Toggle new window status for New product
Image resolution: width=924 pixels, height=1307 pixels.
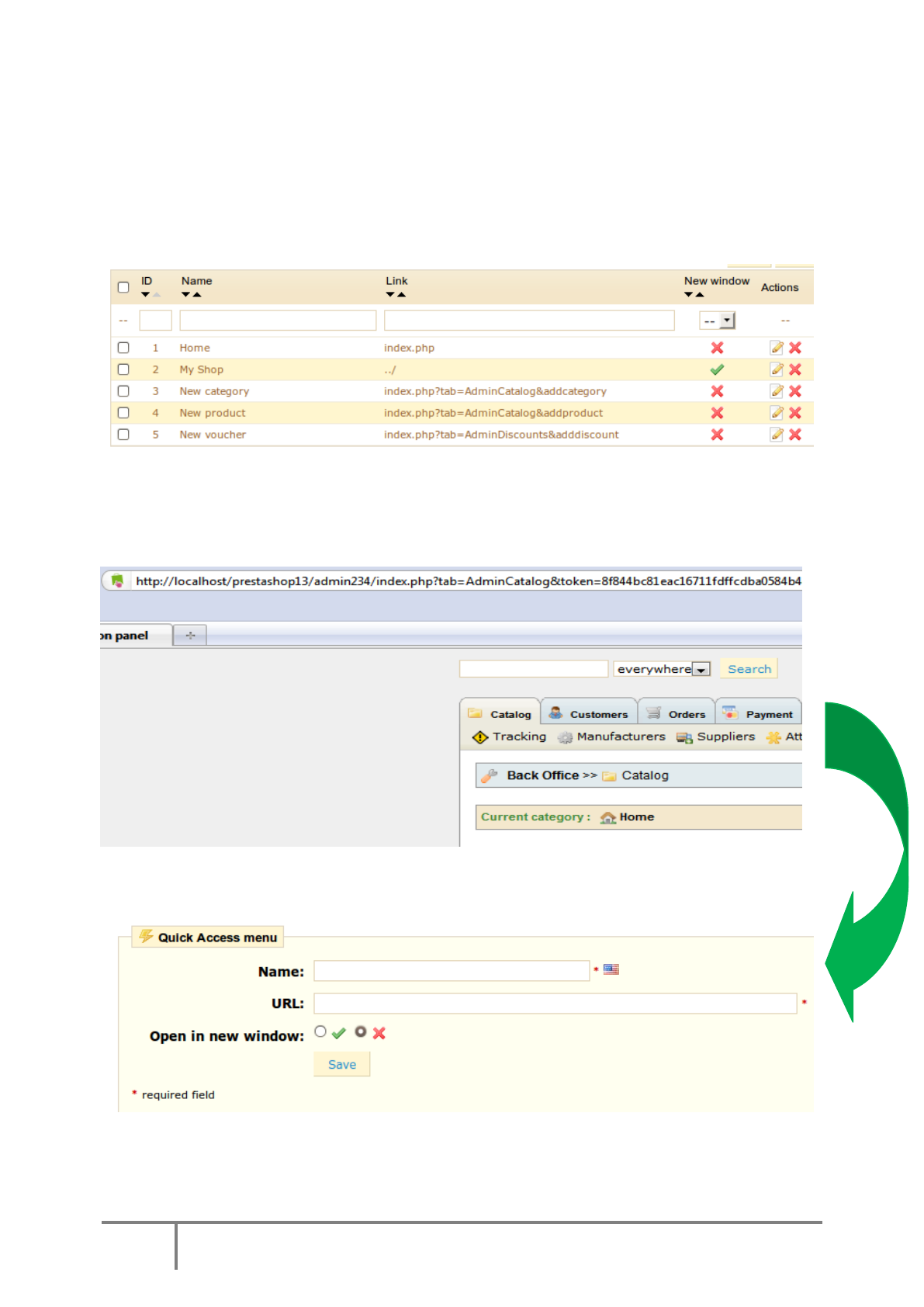click(717, 413)
